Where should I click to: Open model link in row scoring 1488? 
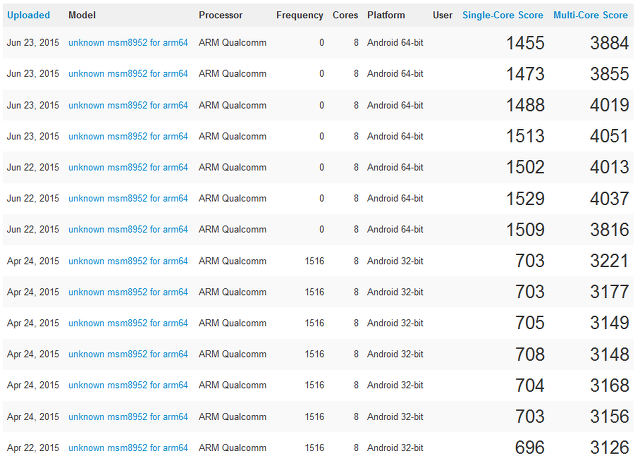tap(128, 105)
